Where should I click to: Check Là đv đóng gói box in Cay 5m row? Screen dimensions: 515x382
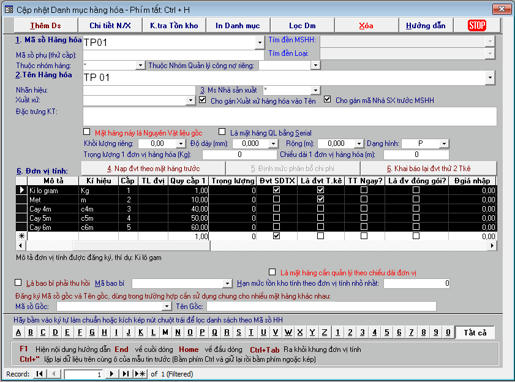point(416,218)
